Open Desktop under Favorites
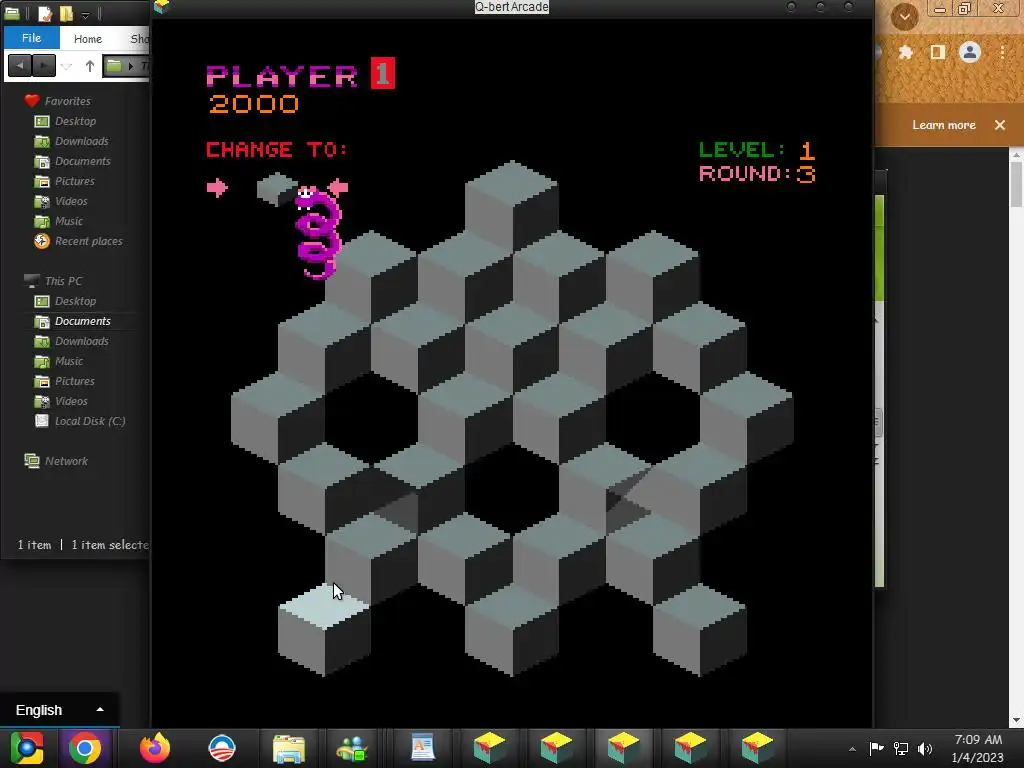1024x768 pixels. (75, 121)
